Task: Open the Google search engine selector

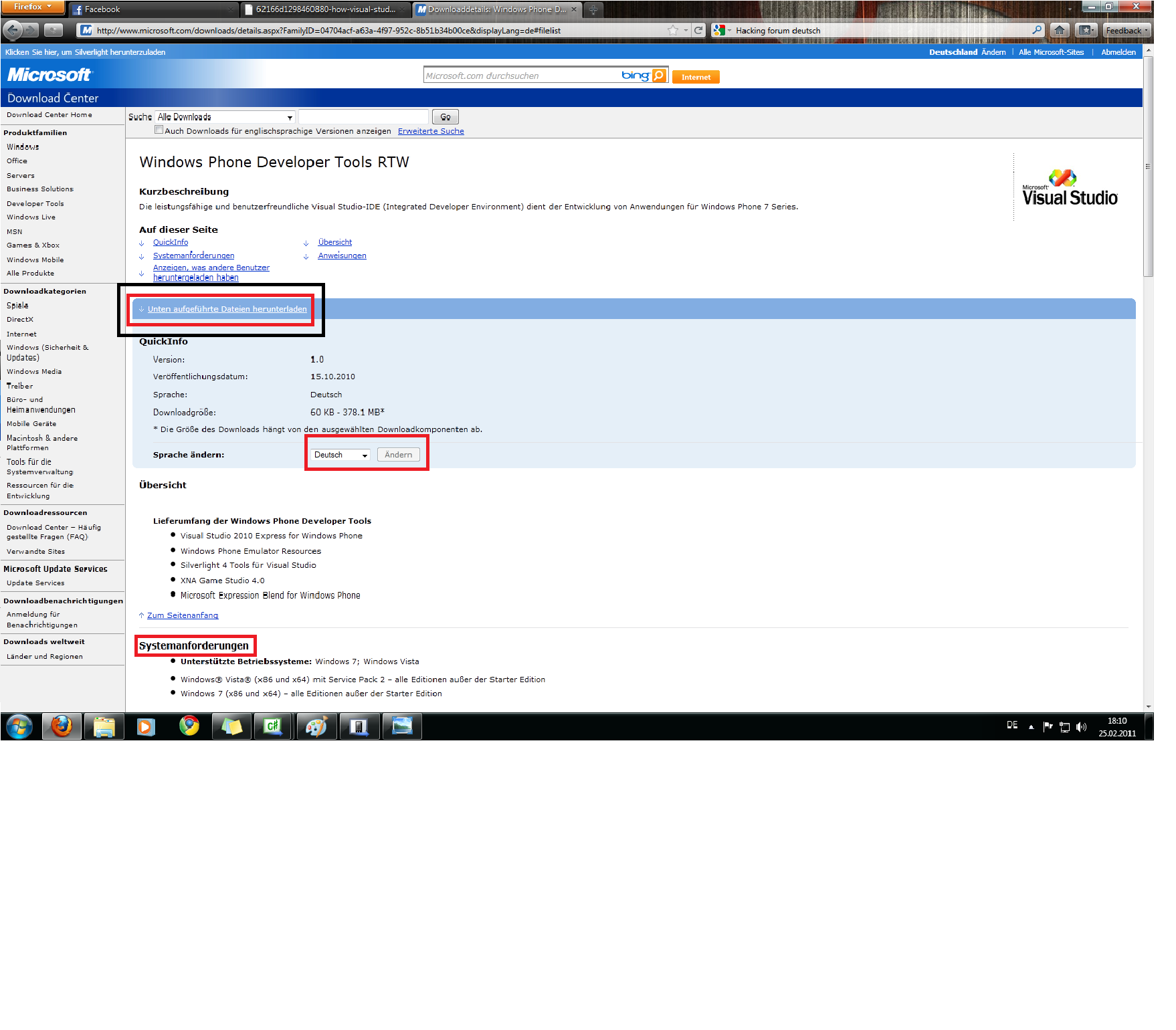Action: click(x=722, y=30)
